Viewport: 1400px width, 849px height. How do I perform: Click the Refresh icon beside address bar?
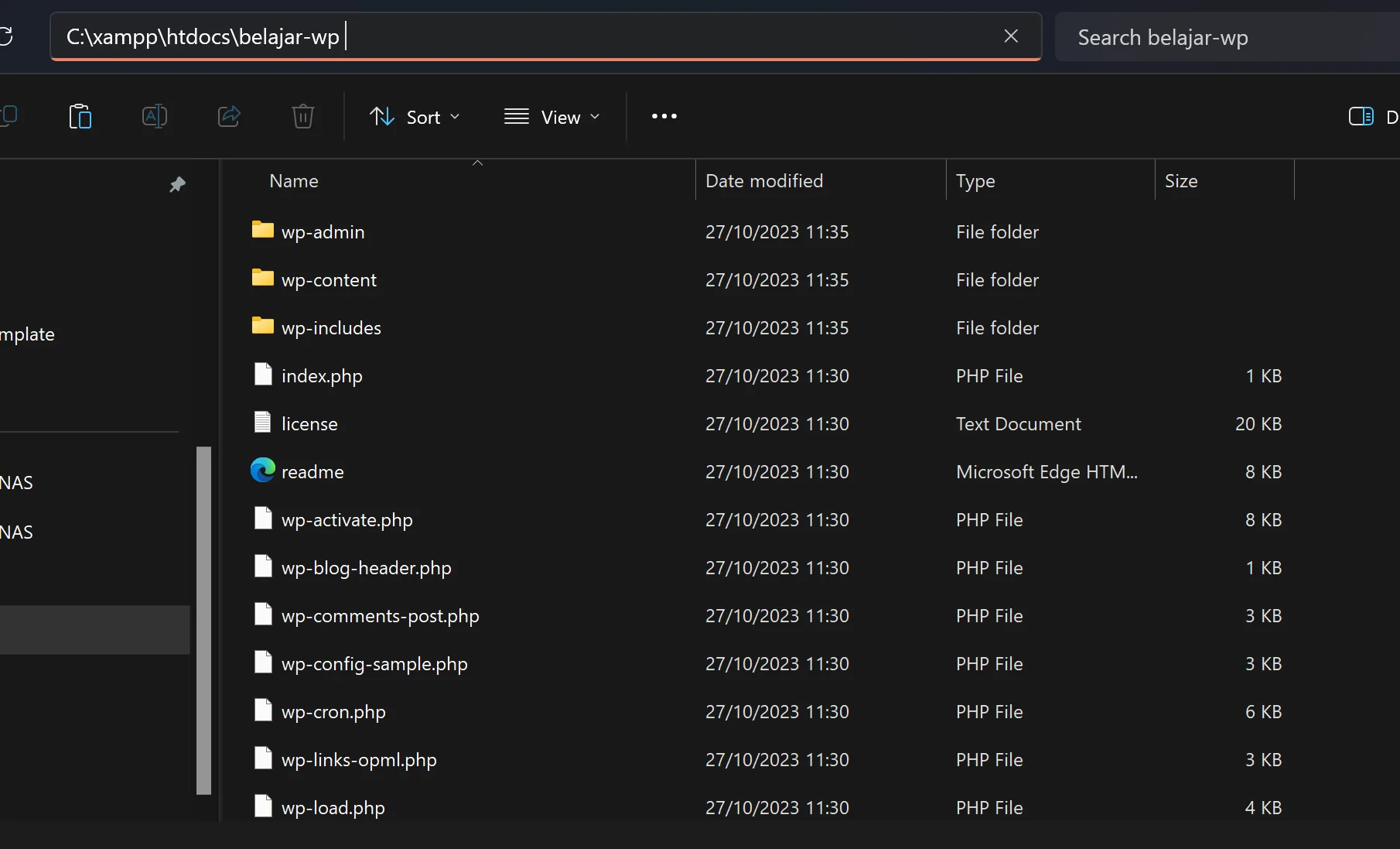[x=5, y=36]
